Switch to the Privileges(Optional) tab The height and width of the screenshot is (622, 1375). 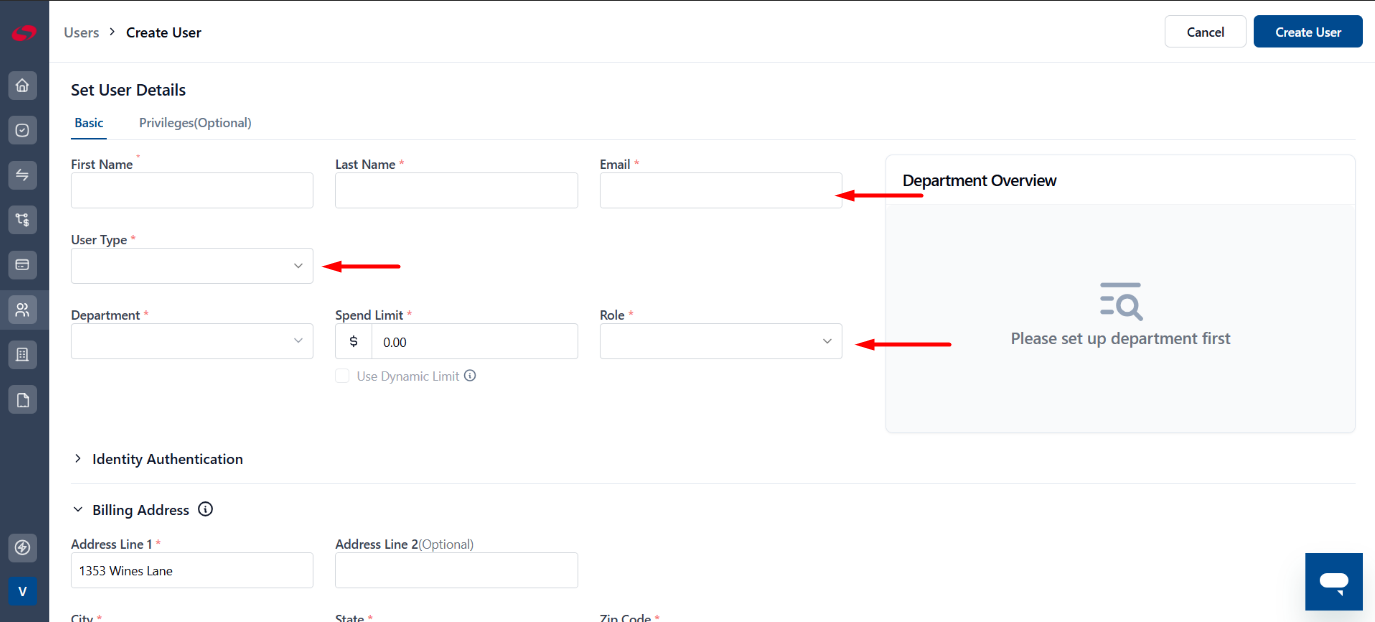click(x=195, y=123)
